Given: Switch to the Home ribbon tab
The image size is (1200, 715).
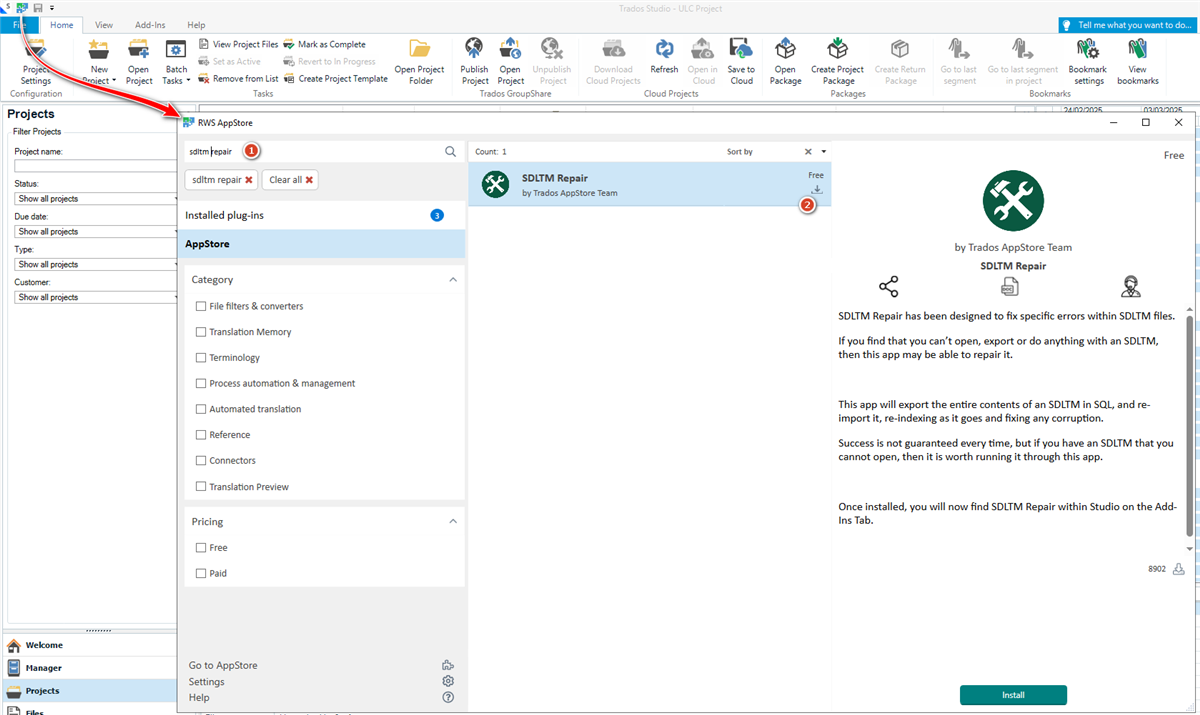Looking at the screenshot, I should click(62, 25).
